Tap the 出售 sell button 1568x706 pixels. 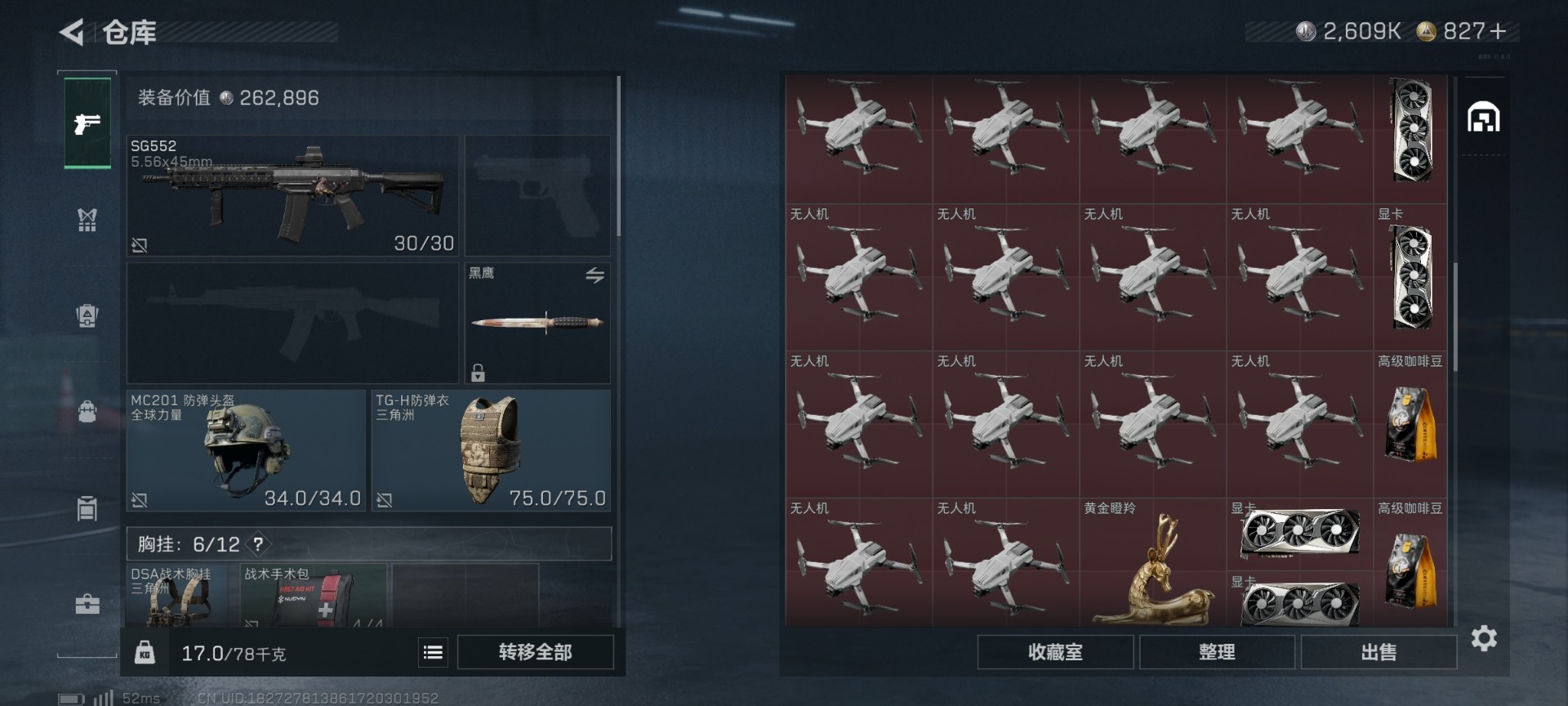point(1379,652)
